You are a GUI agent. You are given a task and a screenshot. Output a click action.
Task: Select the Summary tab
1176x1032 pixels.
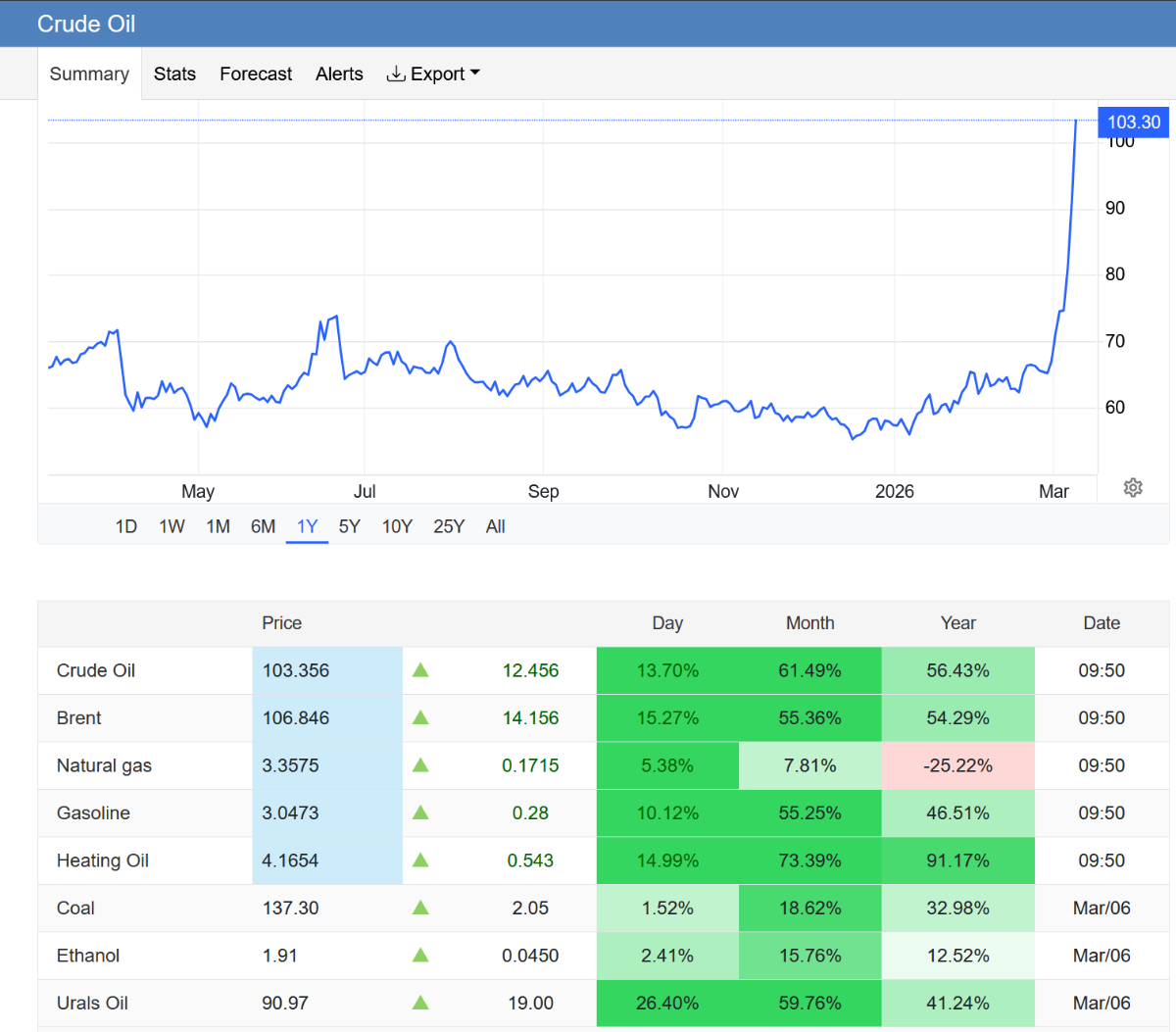pos(89,74)
